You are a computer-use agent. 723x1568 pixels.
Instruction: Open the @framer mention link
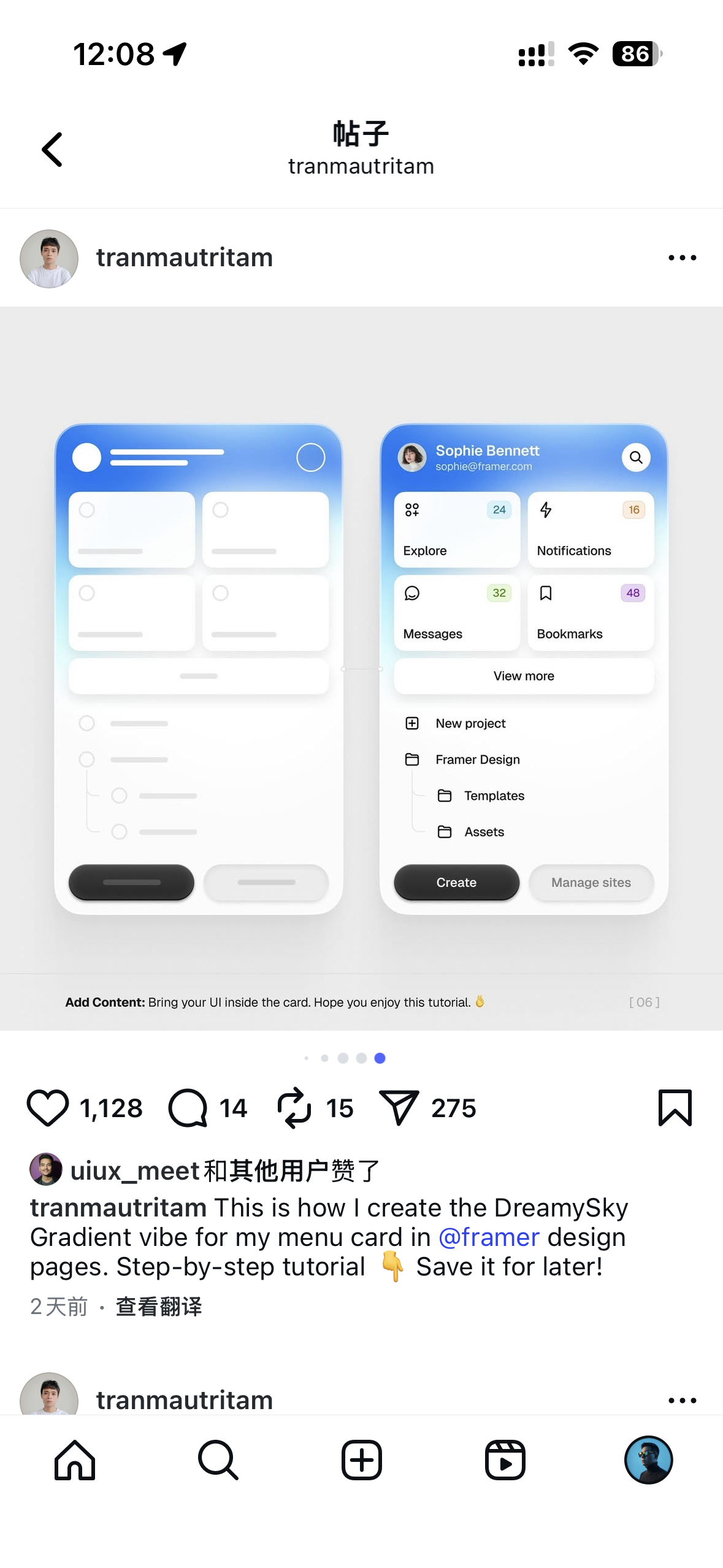point(489,1237)
